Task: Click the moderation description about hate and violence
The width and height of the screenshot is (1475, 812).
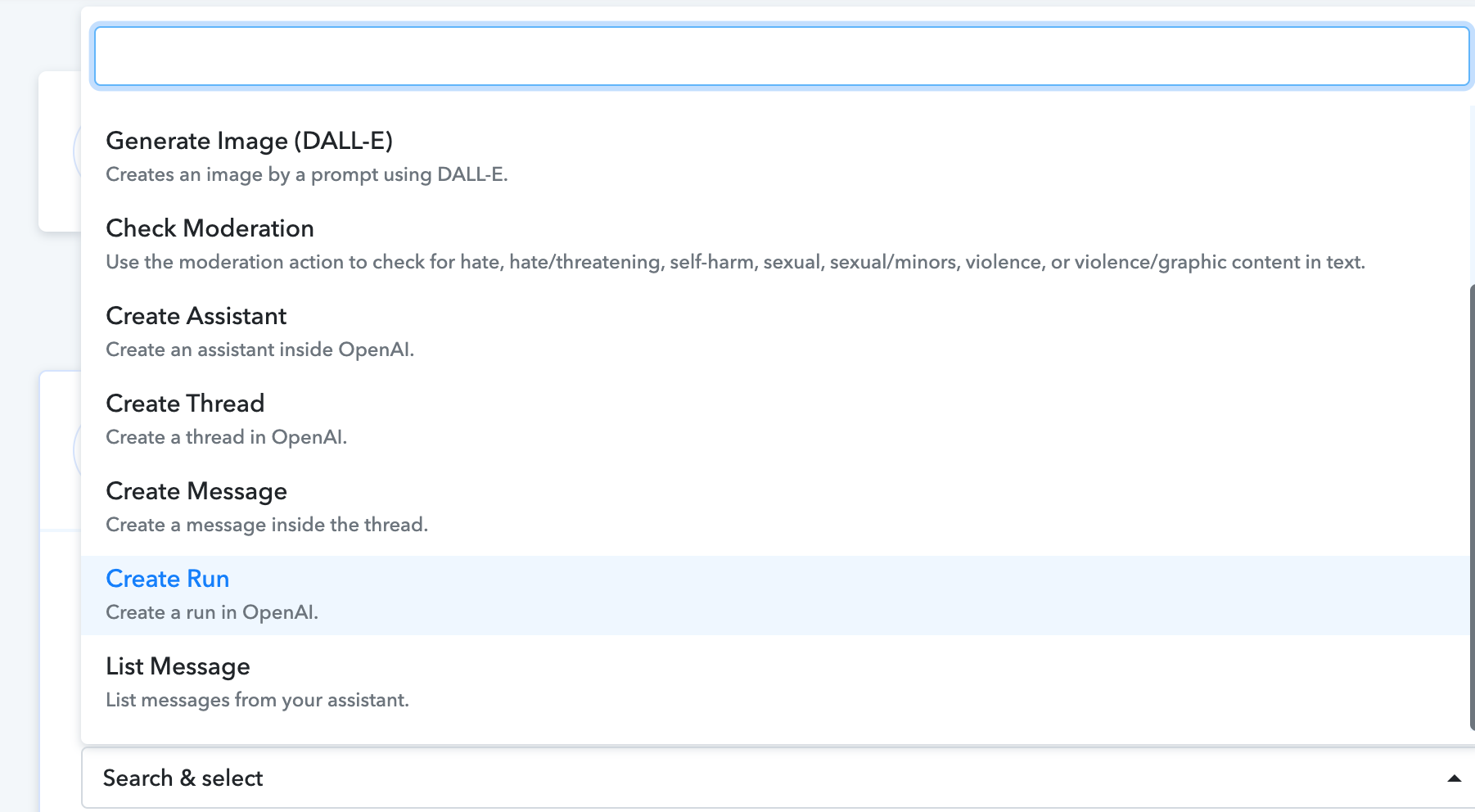Action: click(x=735, y=262)
